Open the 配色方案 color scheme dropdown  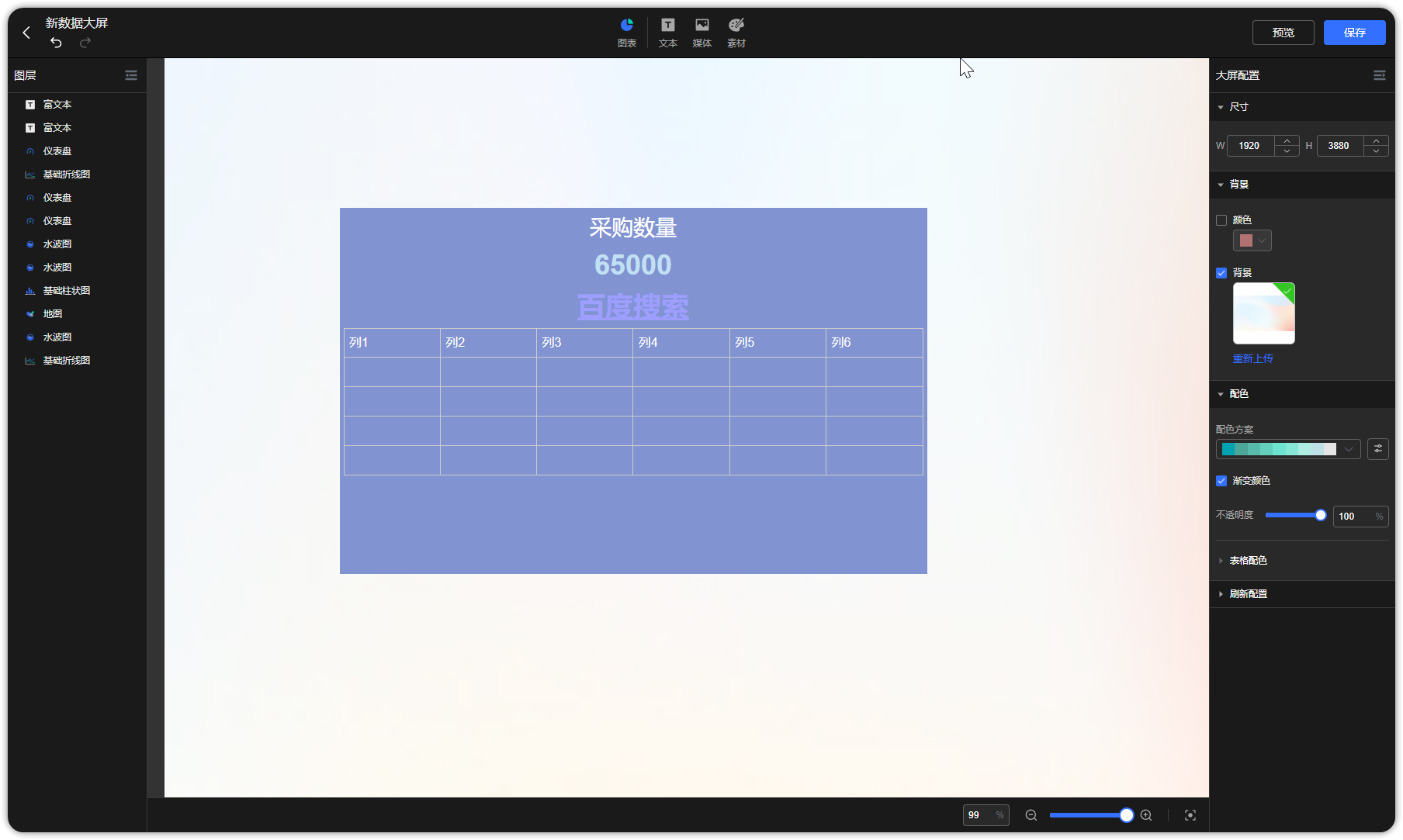[1349, 448]
